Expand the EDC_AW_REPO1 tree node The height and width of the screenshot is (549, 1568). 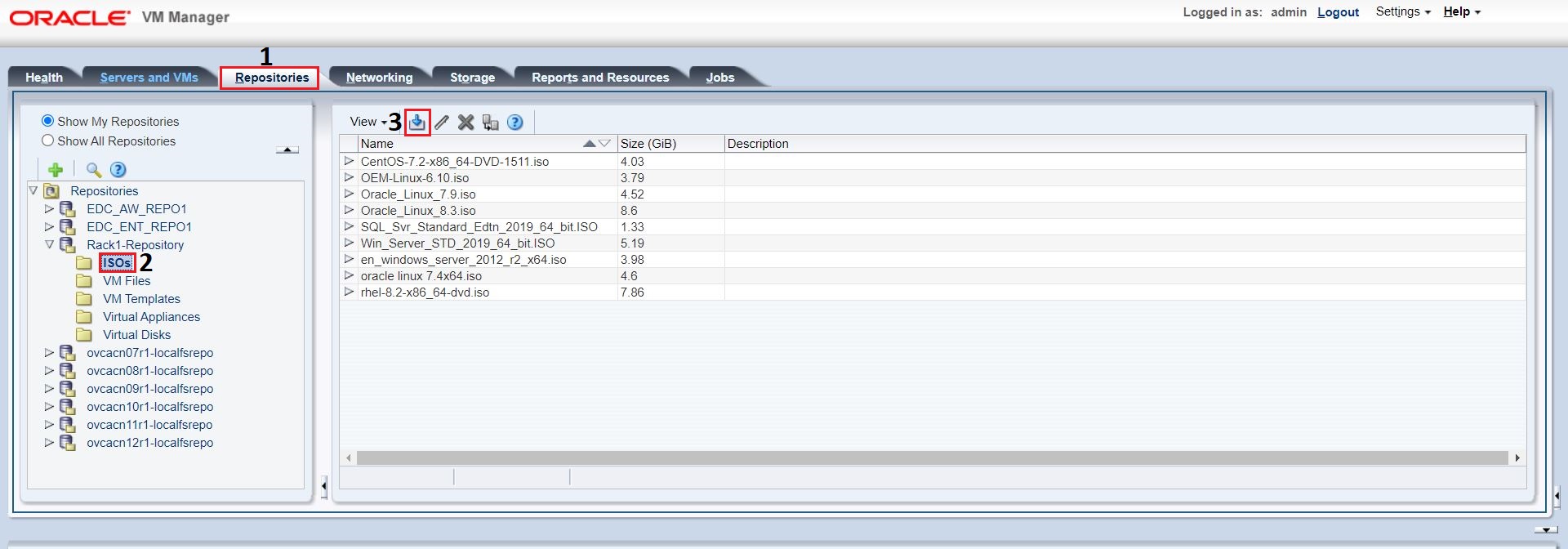pos(49,209)
